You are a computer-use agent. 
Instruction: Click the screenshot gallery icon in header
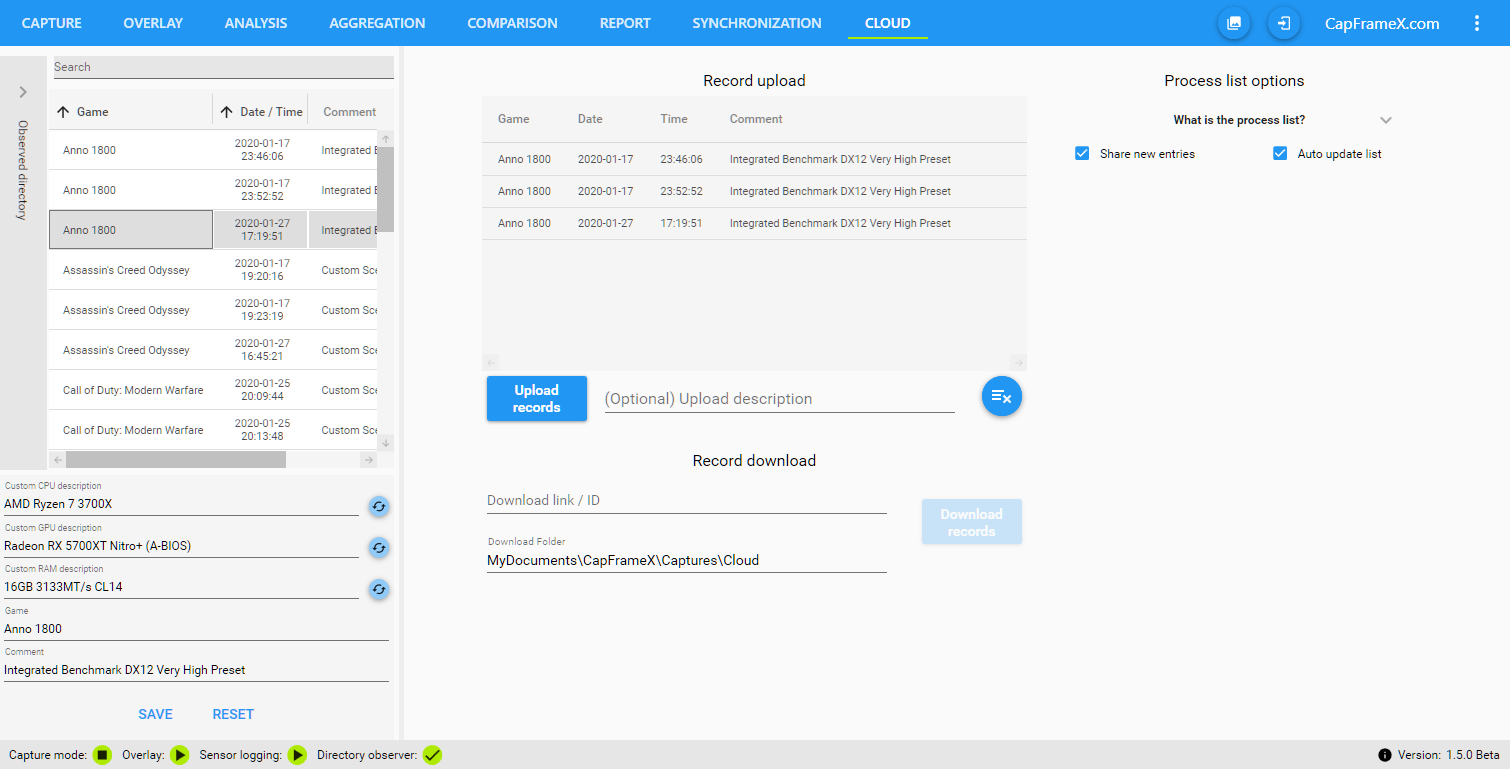pos(1234,23)
